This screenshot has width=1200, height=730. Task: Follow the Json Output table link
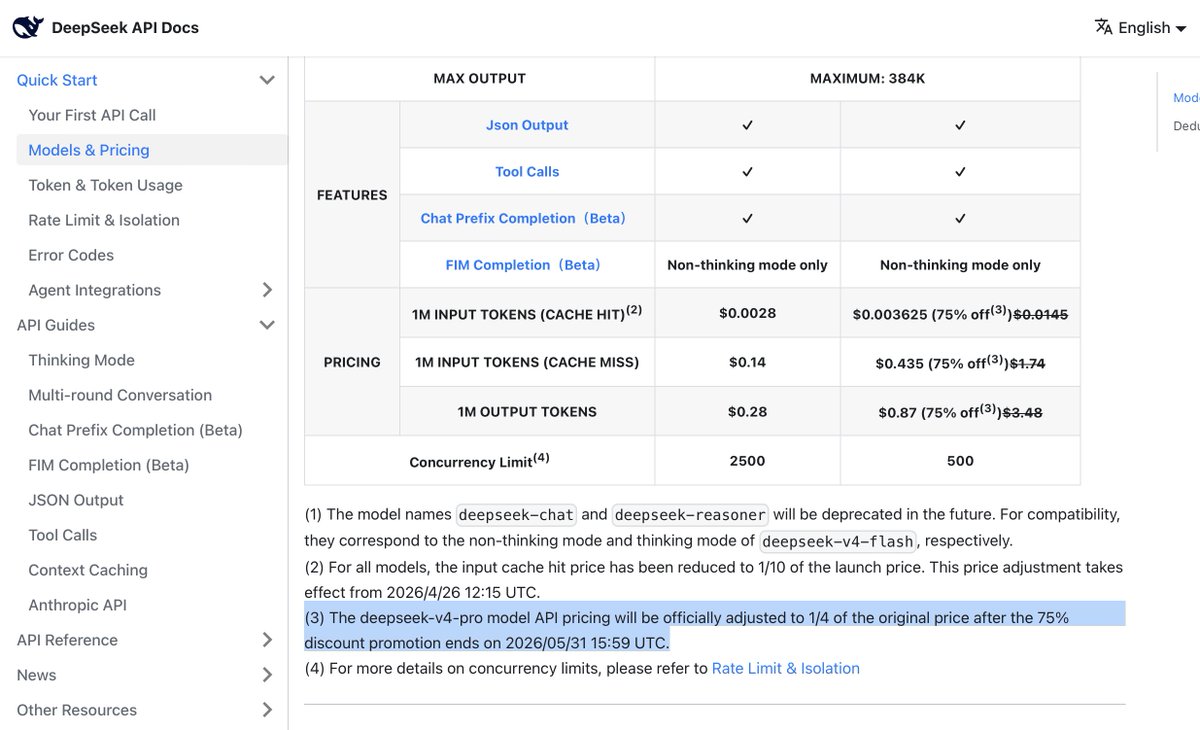527,125
